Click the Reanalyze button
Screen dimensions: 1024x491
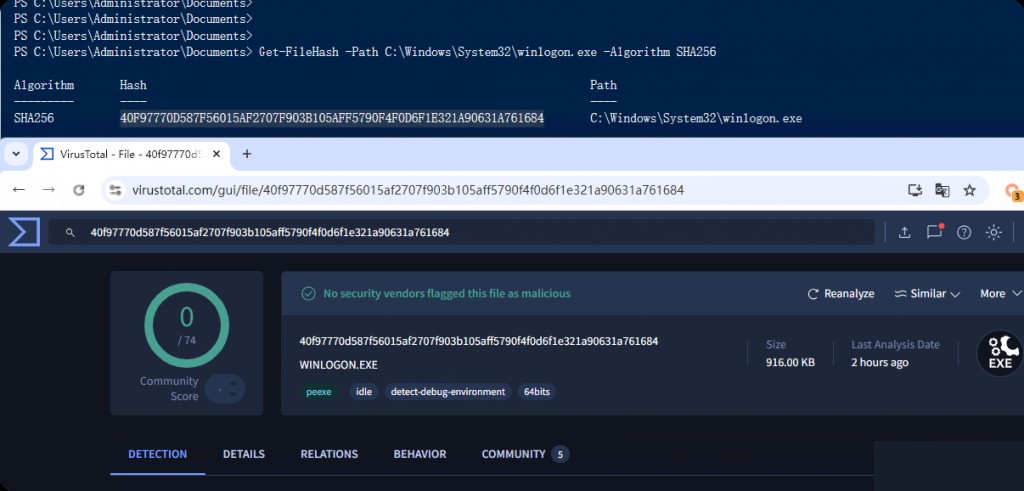coord(841,294)
